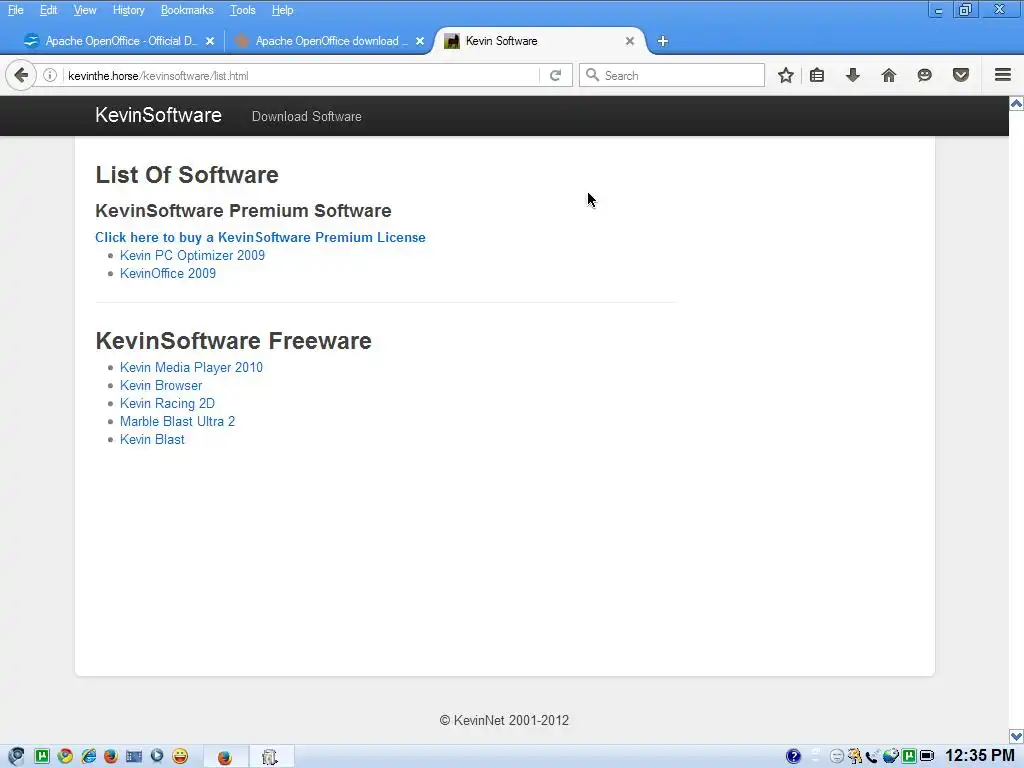This screenshot has width=1024, height=768.
Task: Click the KevinSoftware brand logo link
Action: point(159,115)
